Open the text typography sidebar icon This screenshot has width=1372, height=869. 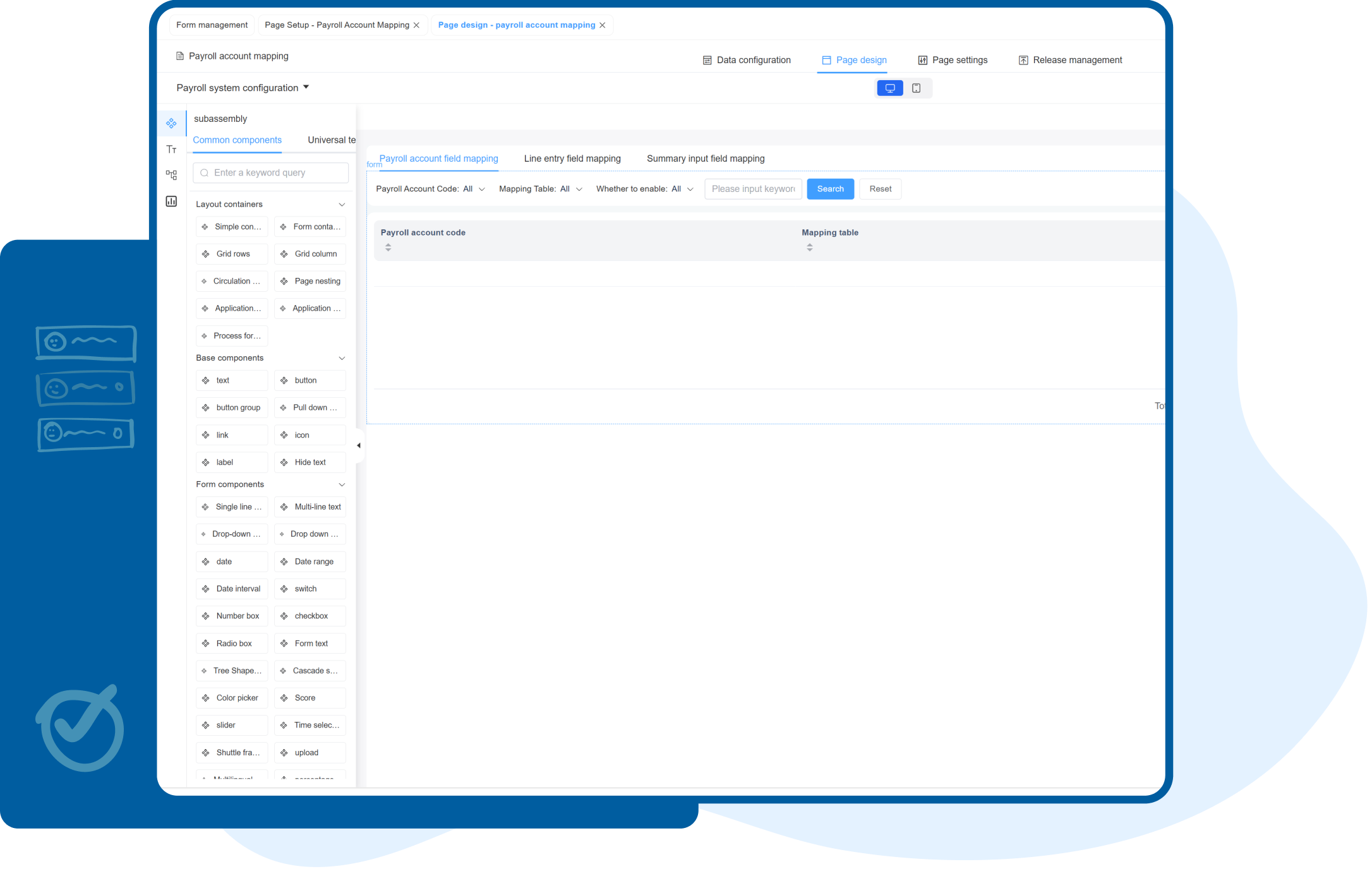click(171, 150)
